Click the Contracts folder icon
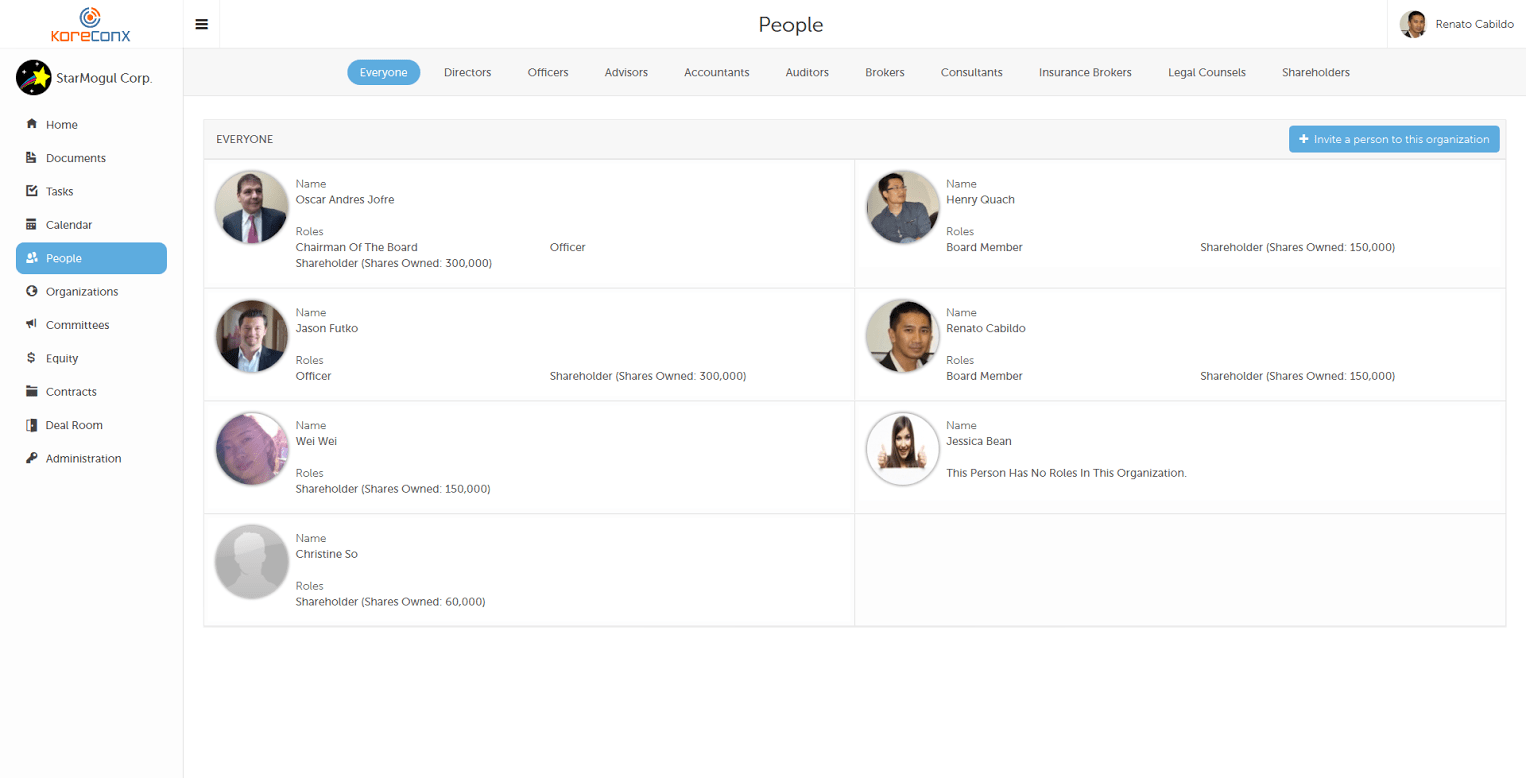The width and height of the screenshot is (1526, 778). [32, 392]
